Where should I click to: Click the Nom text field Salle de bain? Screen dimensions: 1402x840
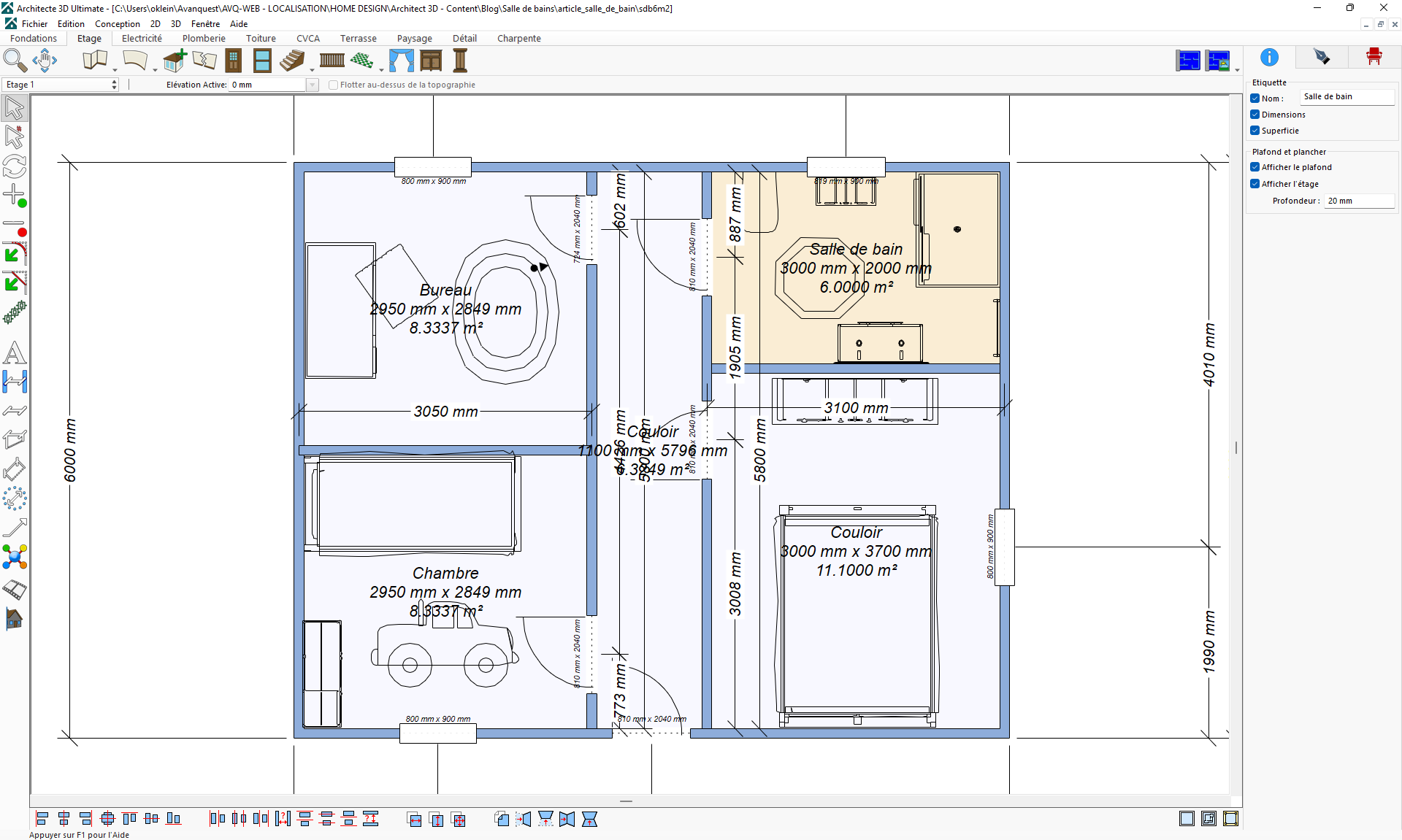coord(1347,97)
